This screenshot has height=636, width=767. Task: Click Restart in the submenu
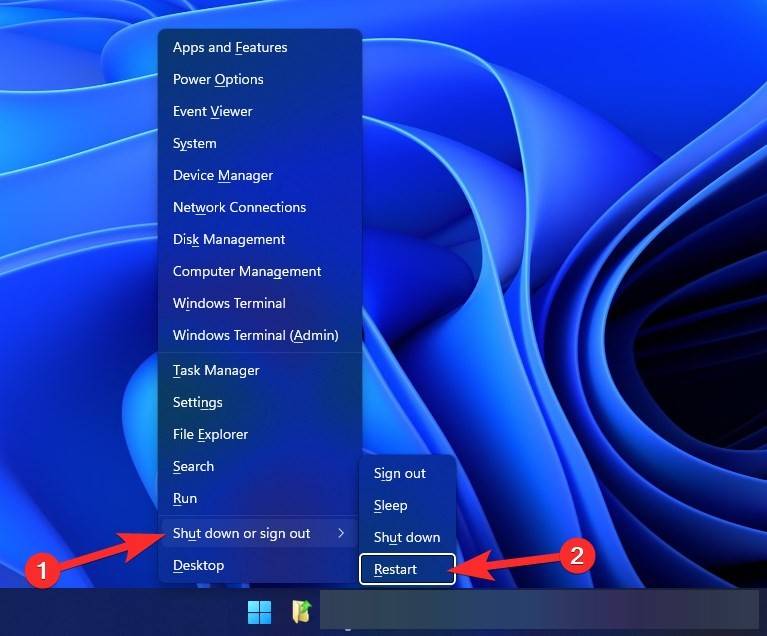tap(407, 569)
